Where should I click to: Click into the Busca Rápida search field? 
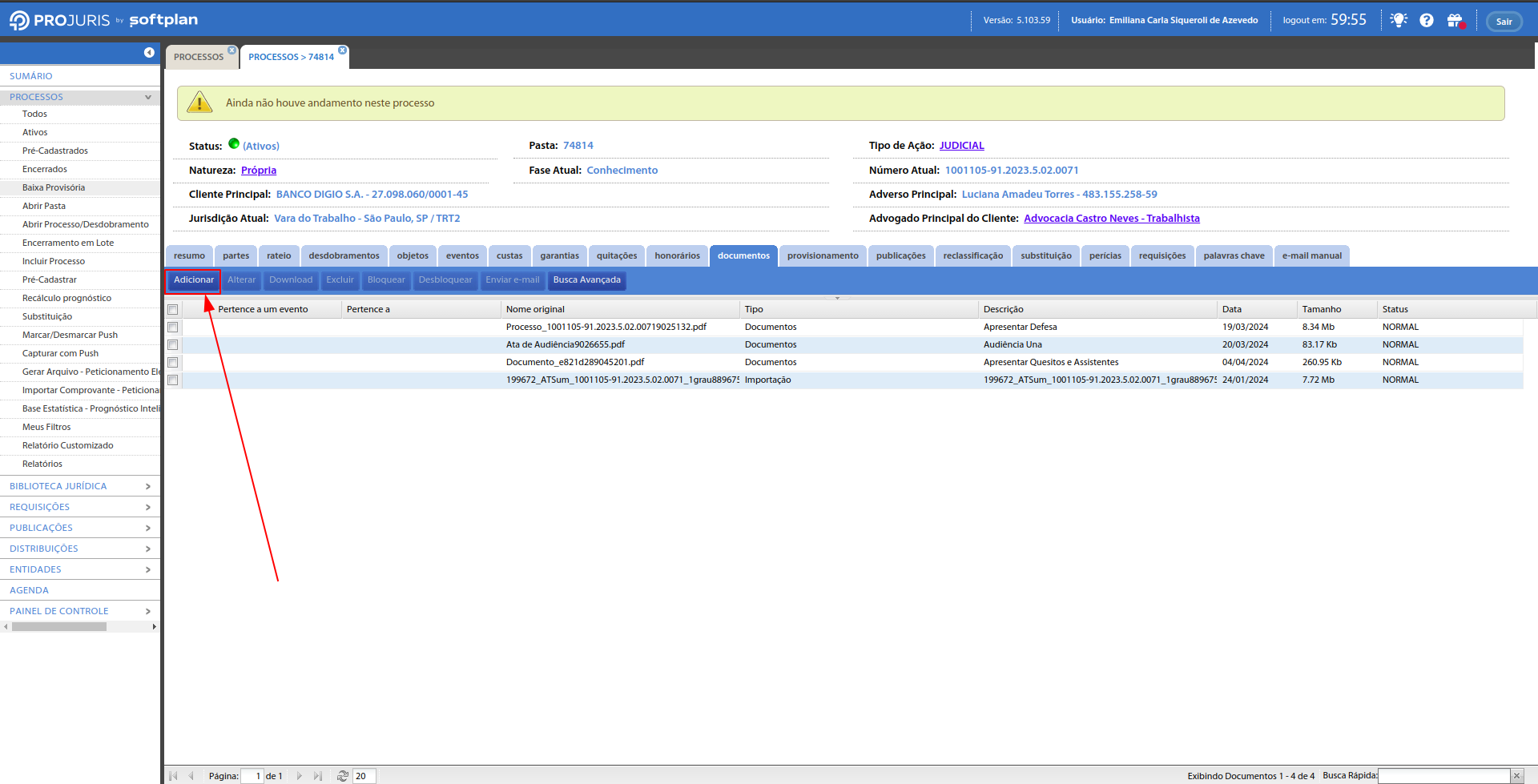point(1443,776)
